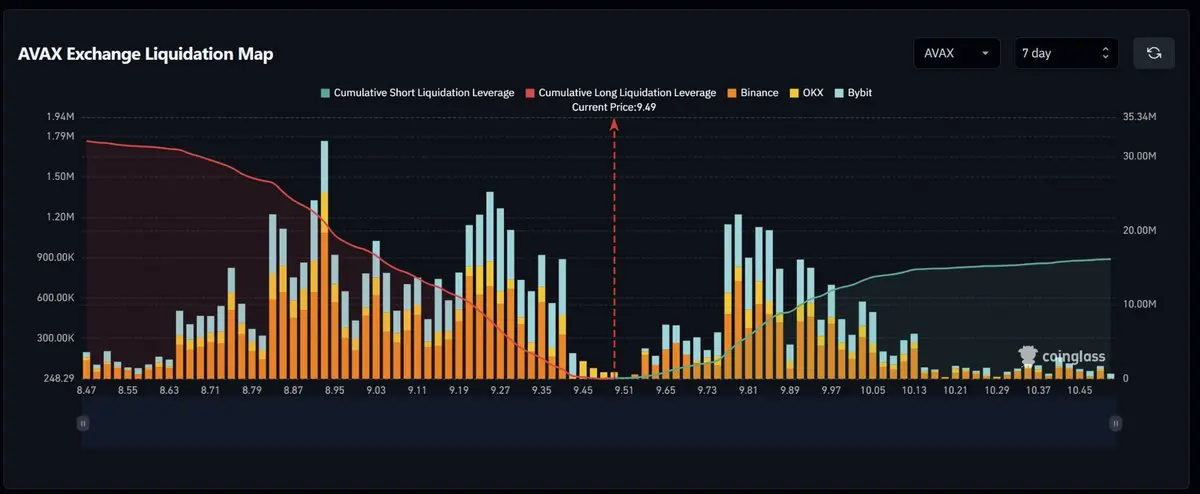Click the AVAX Exchange Liquidation Map title

click(146, 54)
